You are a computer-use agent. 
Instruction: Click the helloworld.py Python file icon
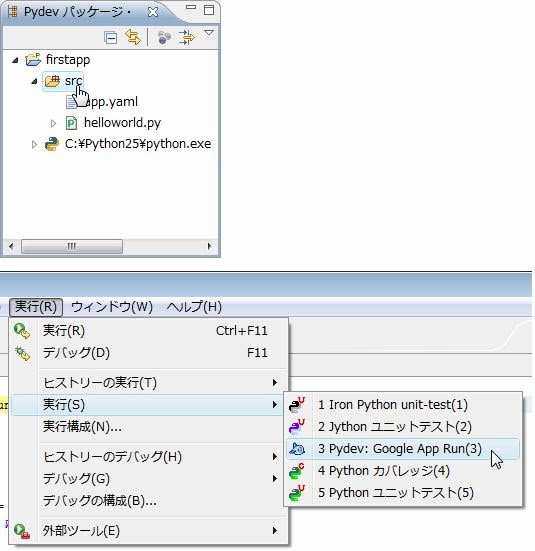tap(71, 123)
